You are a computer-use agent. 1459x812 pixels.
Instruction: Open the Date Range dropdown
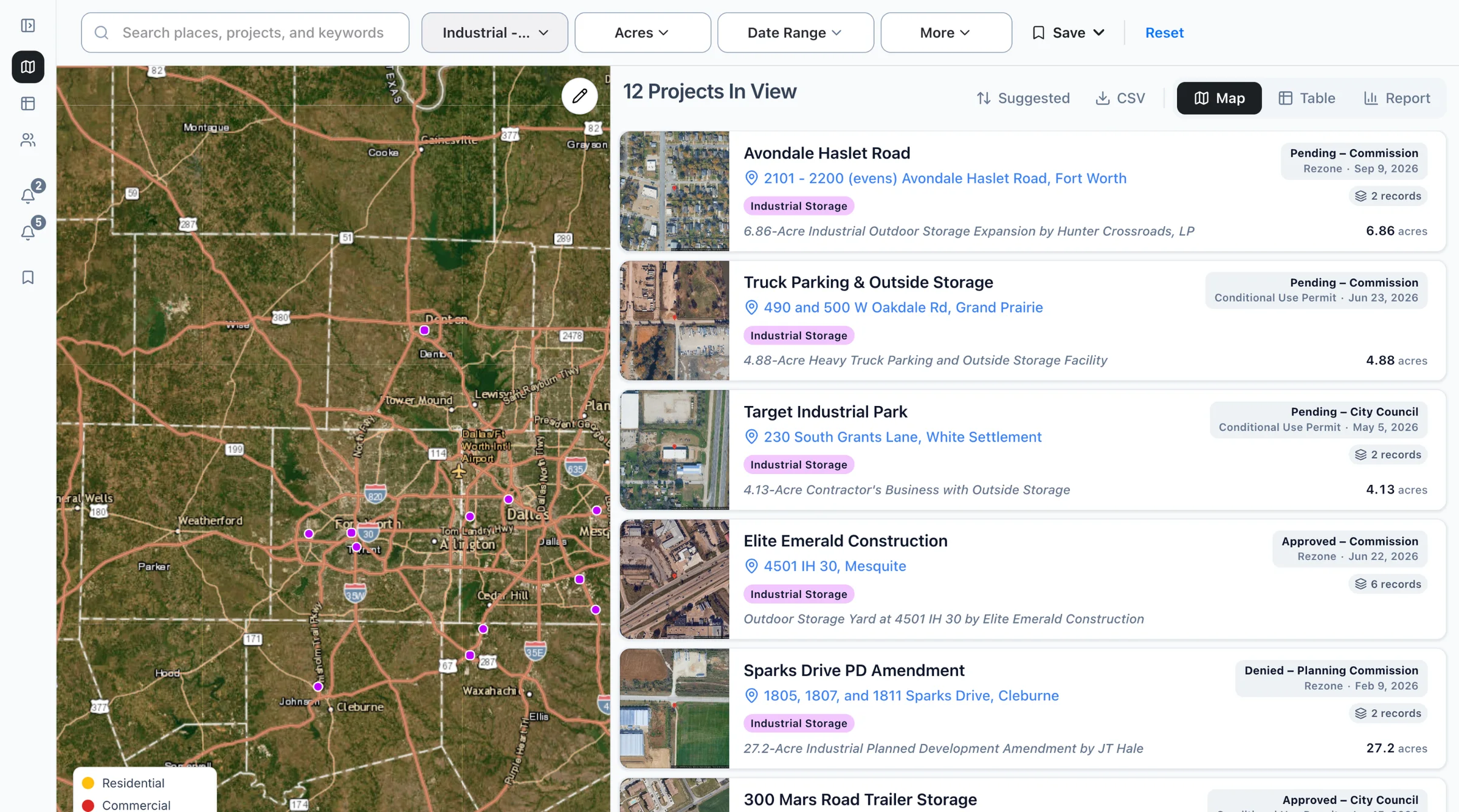[796, 33]
